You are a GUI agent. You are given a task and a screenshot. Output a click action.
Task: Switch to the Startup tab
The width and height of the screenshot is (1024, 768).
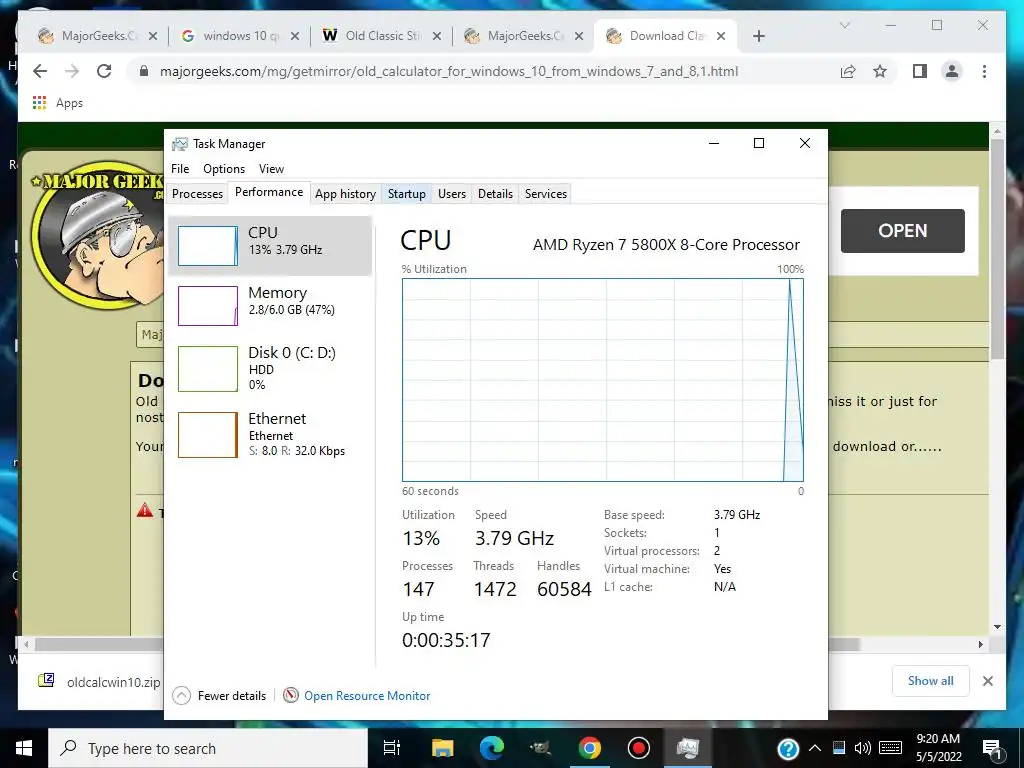406,194
